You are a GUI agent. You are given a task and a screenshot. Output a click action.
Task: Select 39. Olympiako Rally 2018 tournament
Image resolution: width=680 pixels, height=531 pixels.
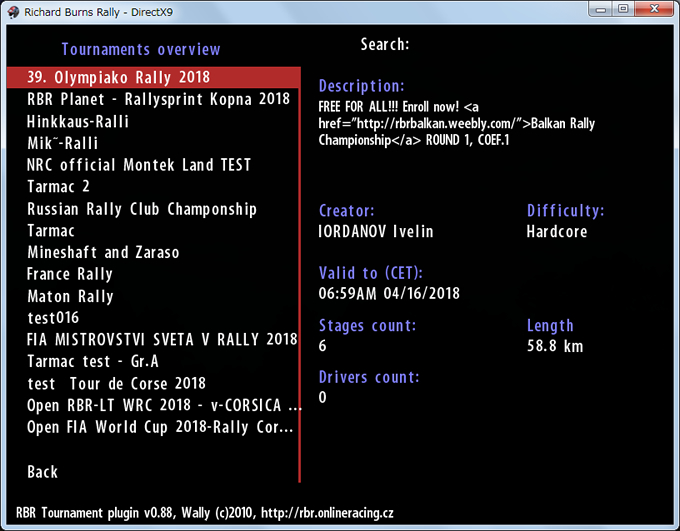154,78
